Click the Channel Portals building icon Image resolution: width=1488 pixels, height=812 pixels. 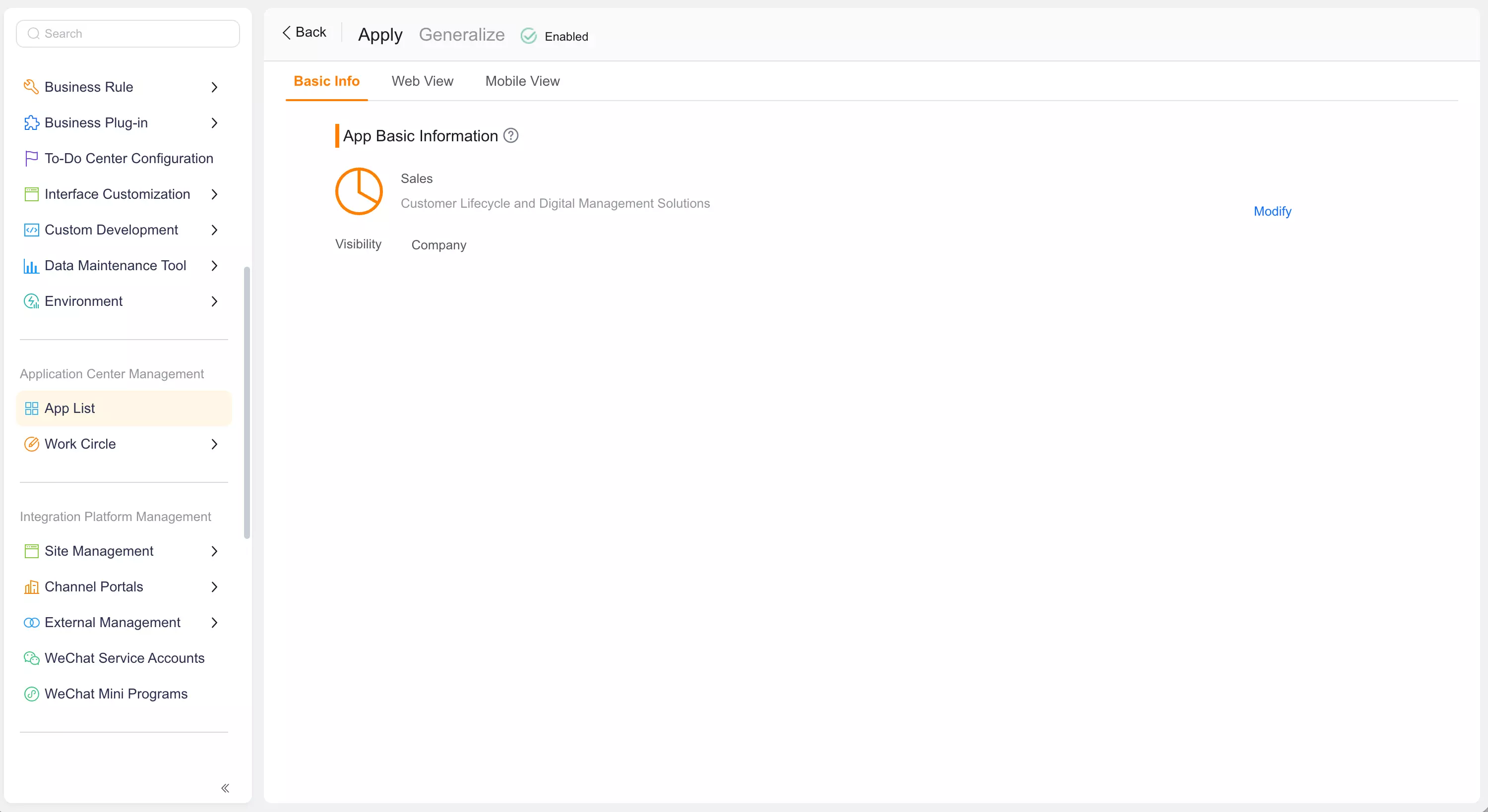[x=31, y=587]
